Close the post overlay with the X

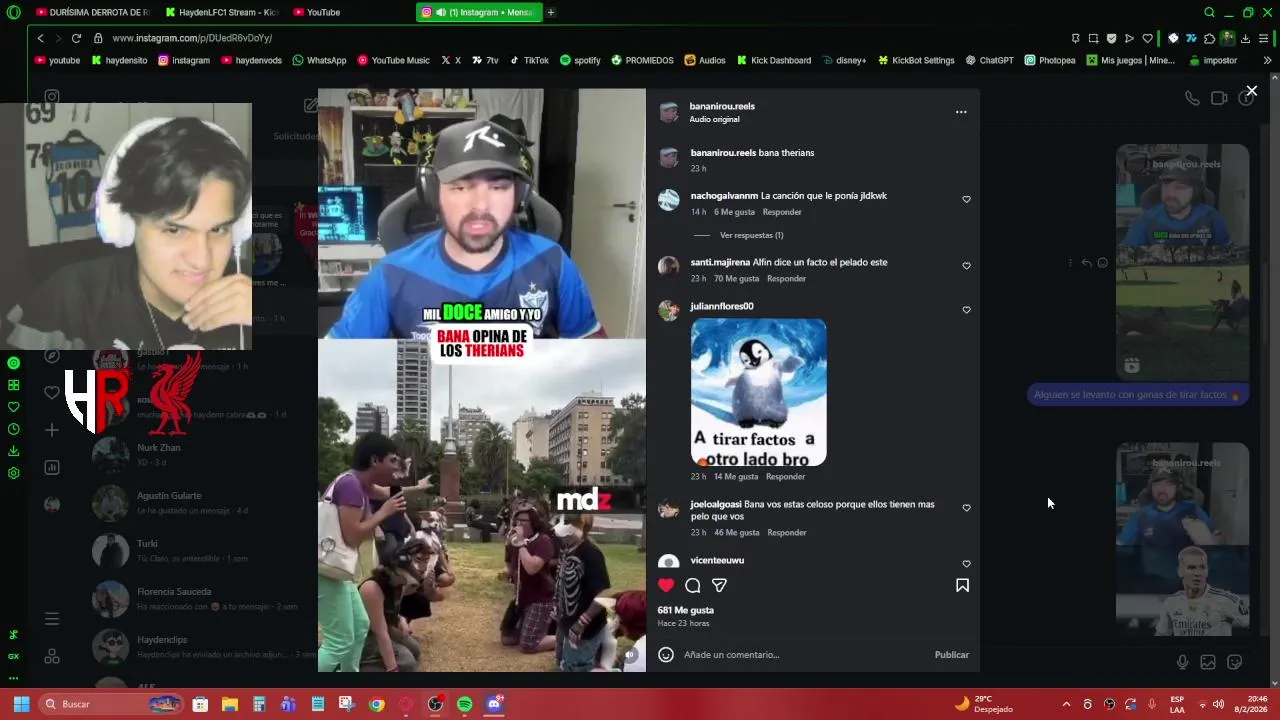1251,91
